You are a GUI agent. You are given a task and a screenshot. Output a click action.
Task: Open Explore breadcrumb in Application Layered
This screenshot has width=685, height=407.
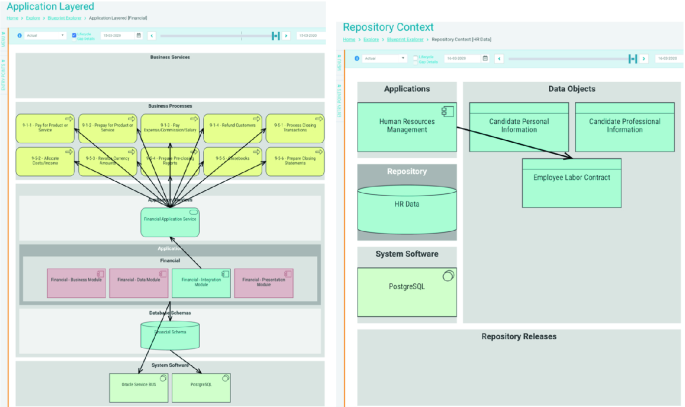pos(33,18)
